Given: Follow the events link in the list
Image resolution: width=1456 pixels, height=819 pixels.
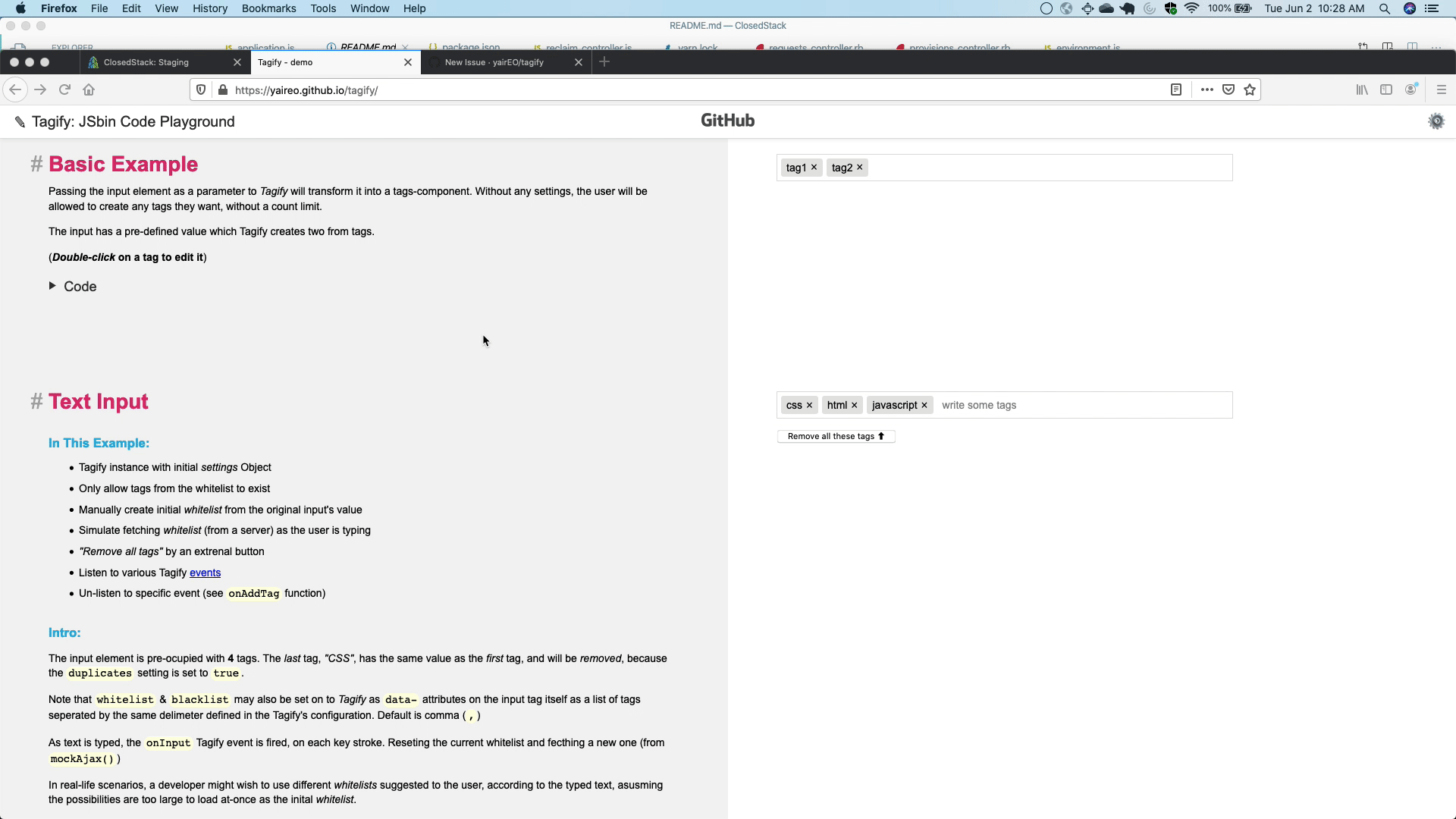Looking at the screenshot, I should (x=205, y=573).
